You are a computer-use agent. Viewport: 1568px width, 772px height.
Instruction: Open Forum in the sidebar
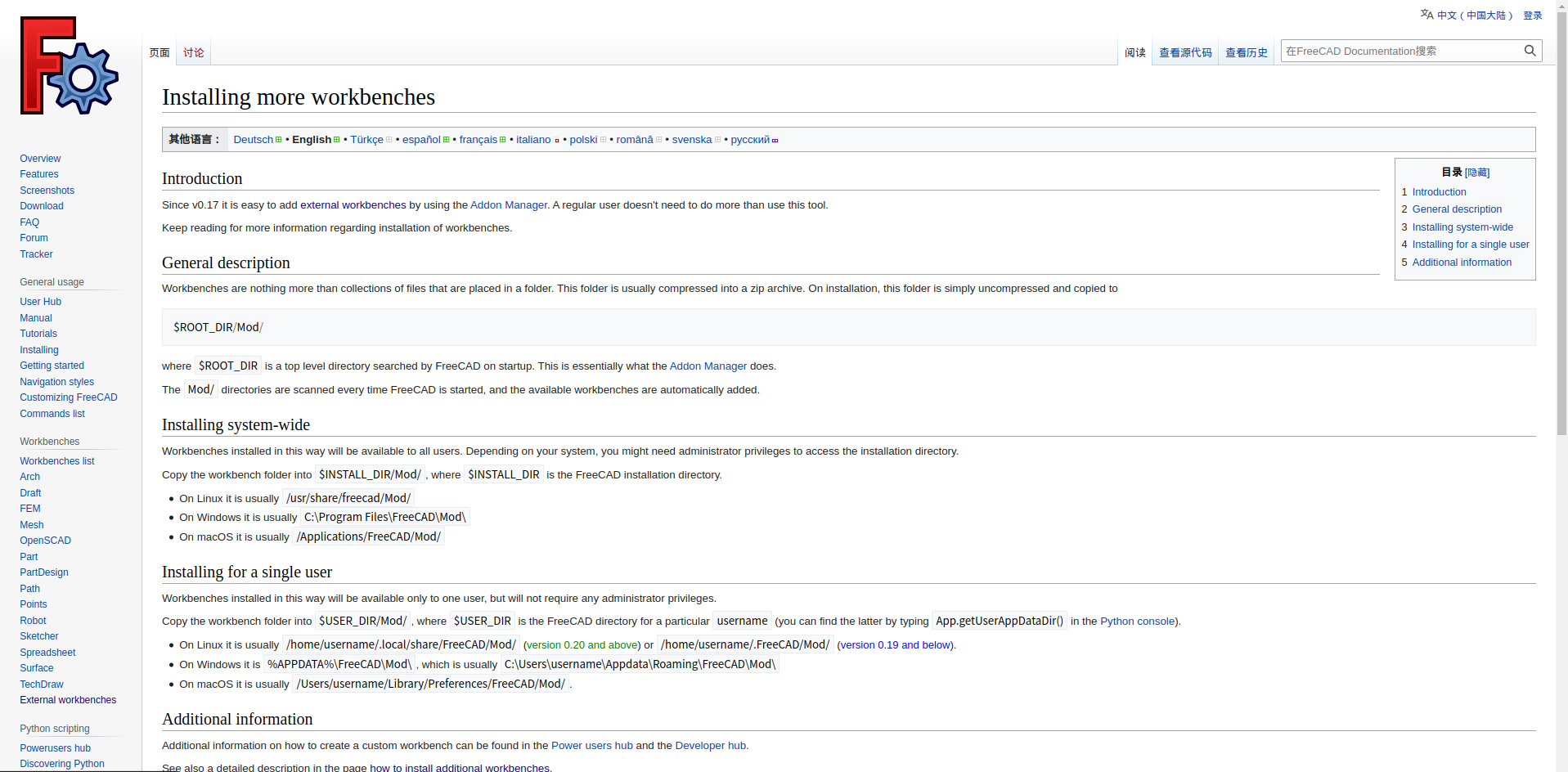[34, 238]
